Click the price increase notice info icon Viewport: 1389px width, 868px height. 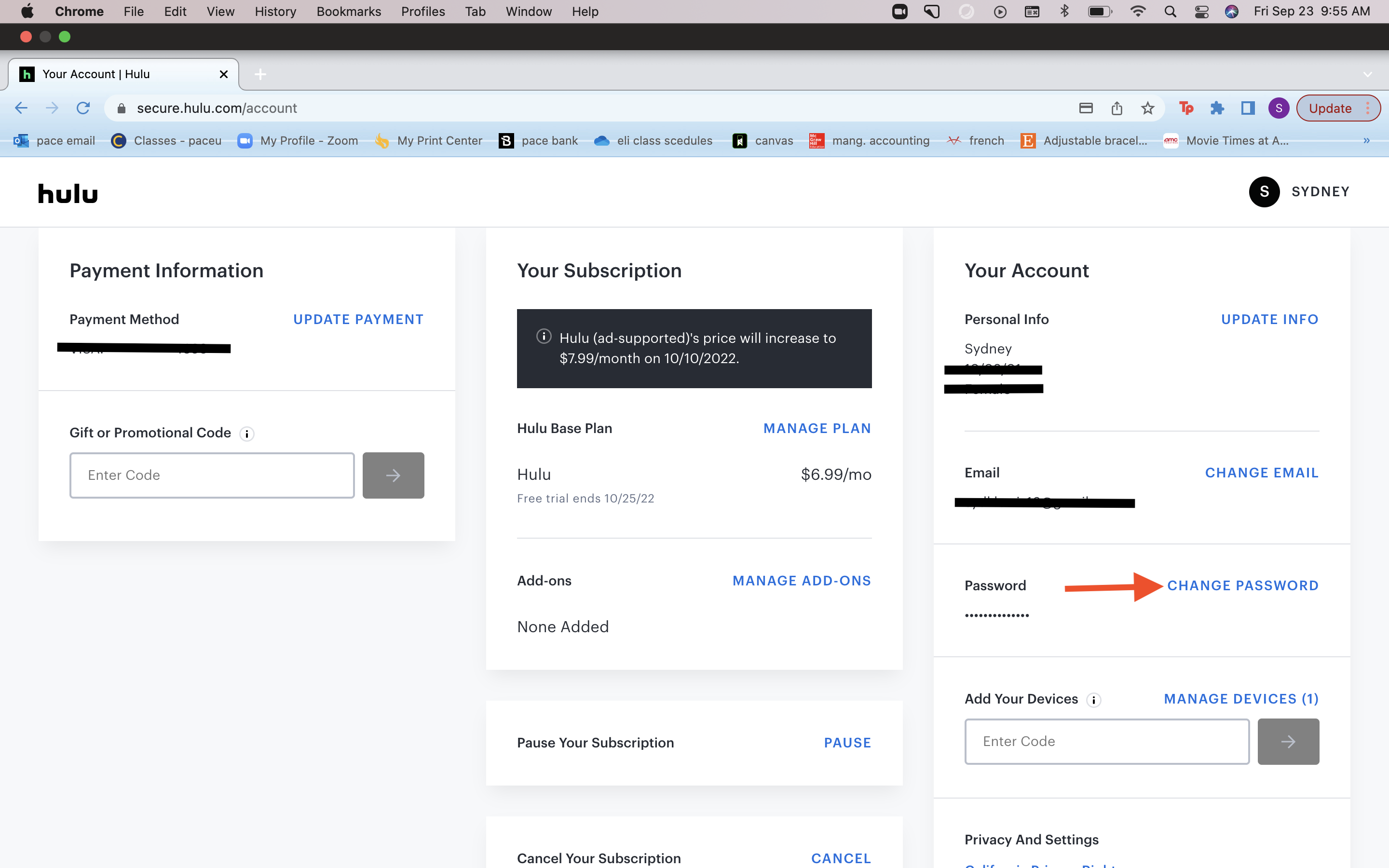point(544,337)
